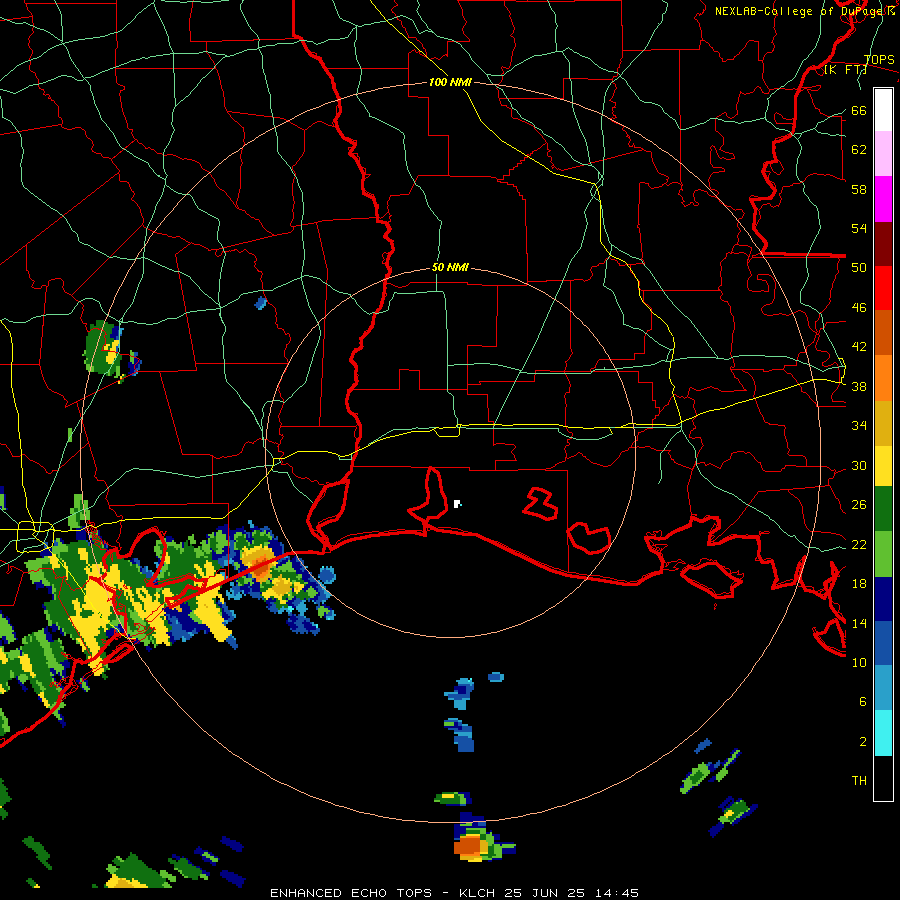Click the black TH threshold legend segment

tap(883, 778)
